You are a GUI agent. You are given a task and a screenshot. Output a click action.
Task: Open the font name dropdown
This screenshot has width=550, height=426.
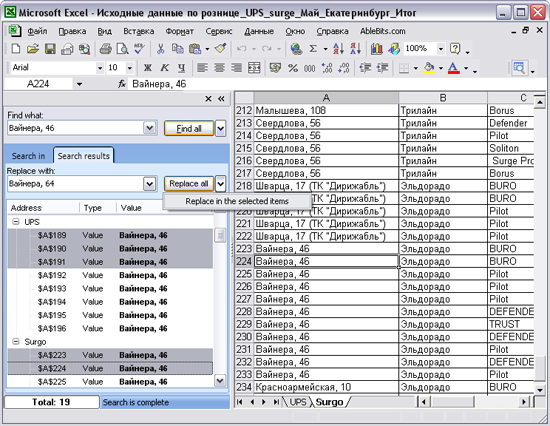(100, 68)
